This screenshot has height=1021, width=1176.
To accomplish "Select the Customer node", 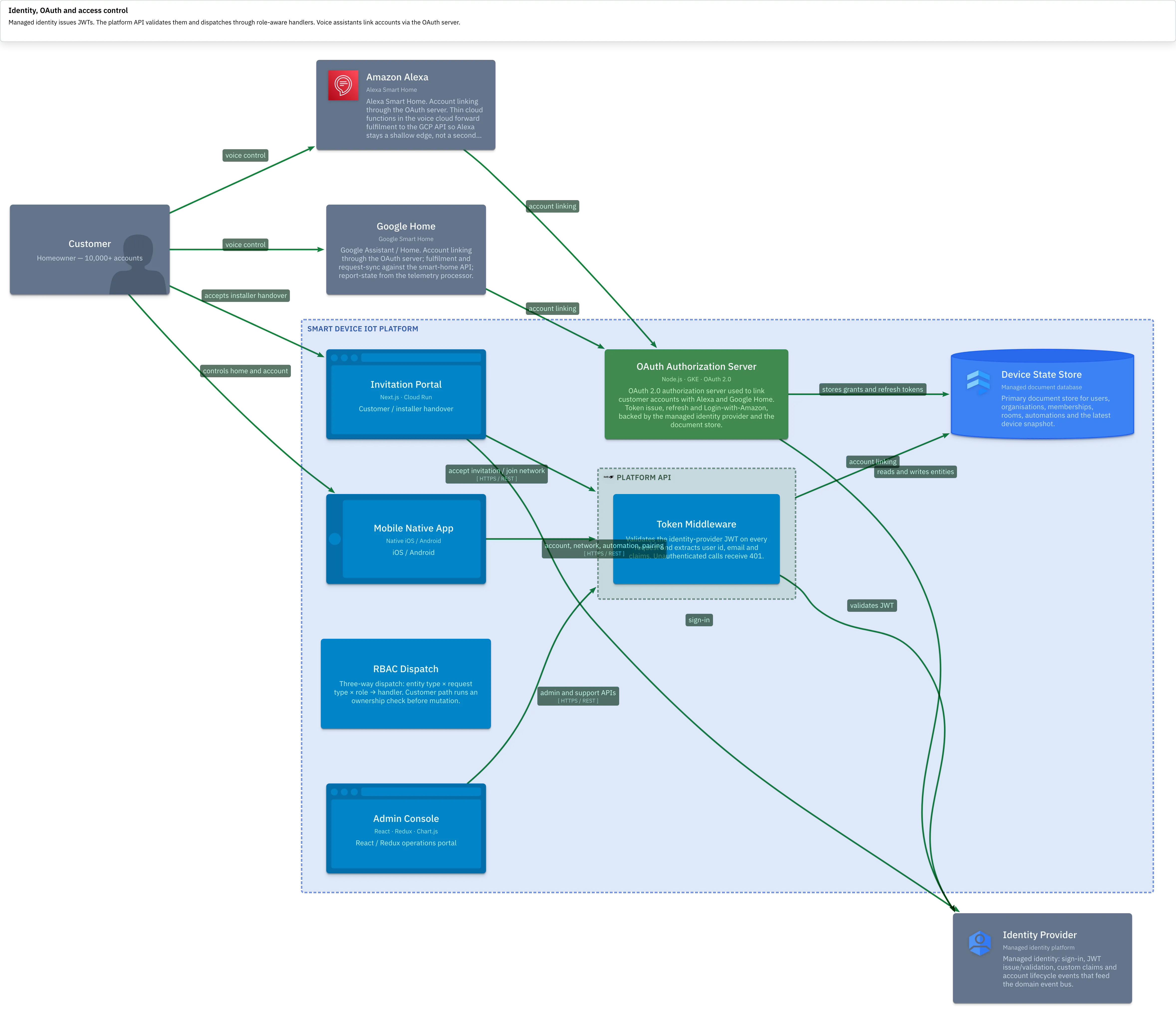I will (x=90, y=250).
